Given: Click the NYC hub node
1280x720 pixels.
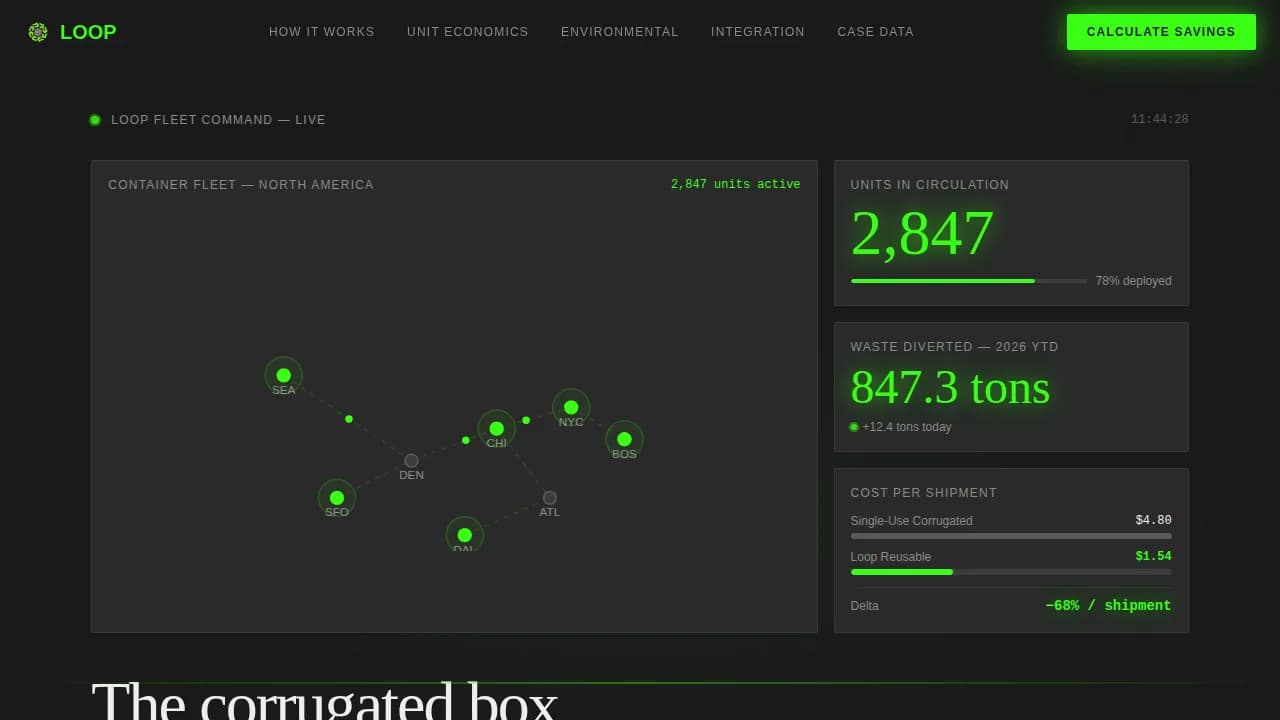Looking at the screenshot, I should pyautogui.click(x=571, y=407).
